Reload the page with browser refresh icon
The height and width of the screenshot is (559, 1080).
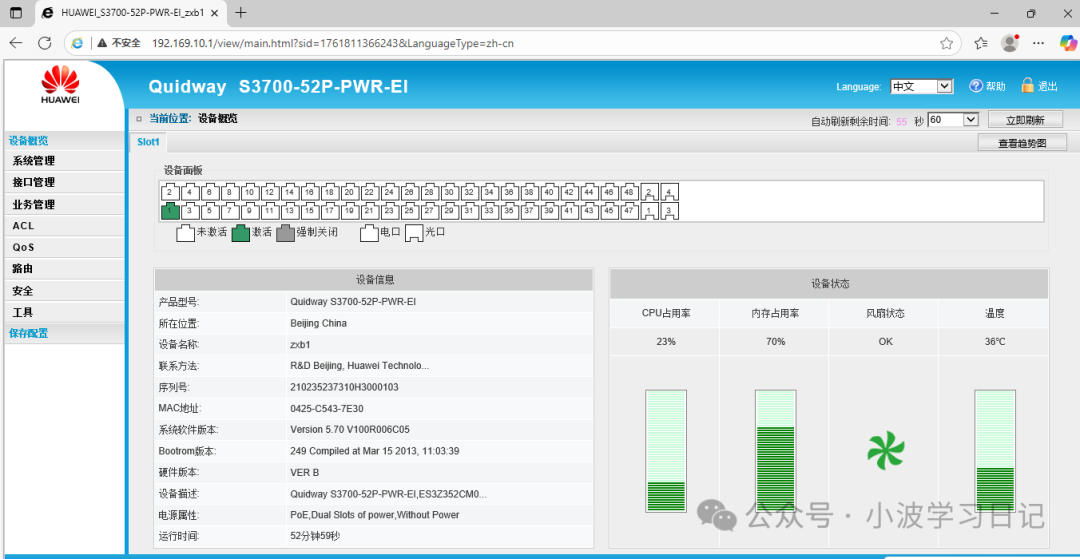pos(44,43)
